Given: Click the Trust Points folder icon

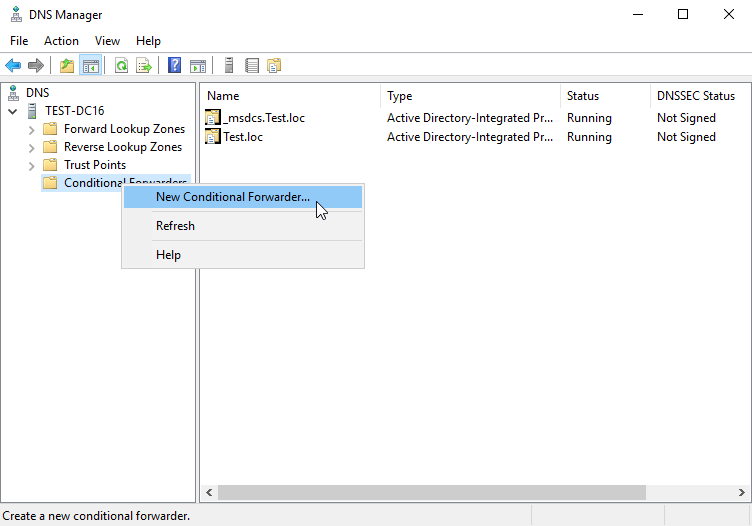Looking at the screenshot, I should point(50,165).
